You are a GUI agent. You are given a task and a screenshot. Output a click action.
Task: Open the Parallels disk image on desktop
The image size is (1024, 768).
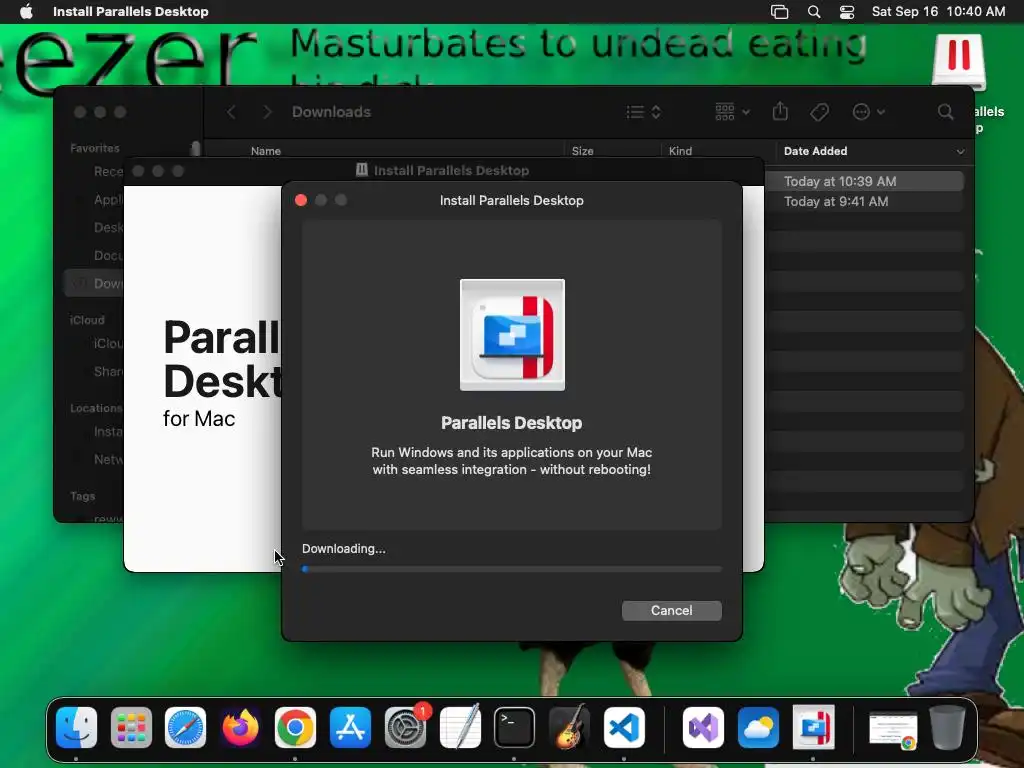click(958, 62)
